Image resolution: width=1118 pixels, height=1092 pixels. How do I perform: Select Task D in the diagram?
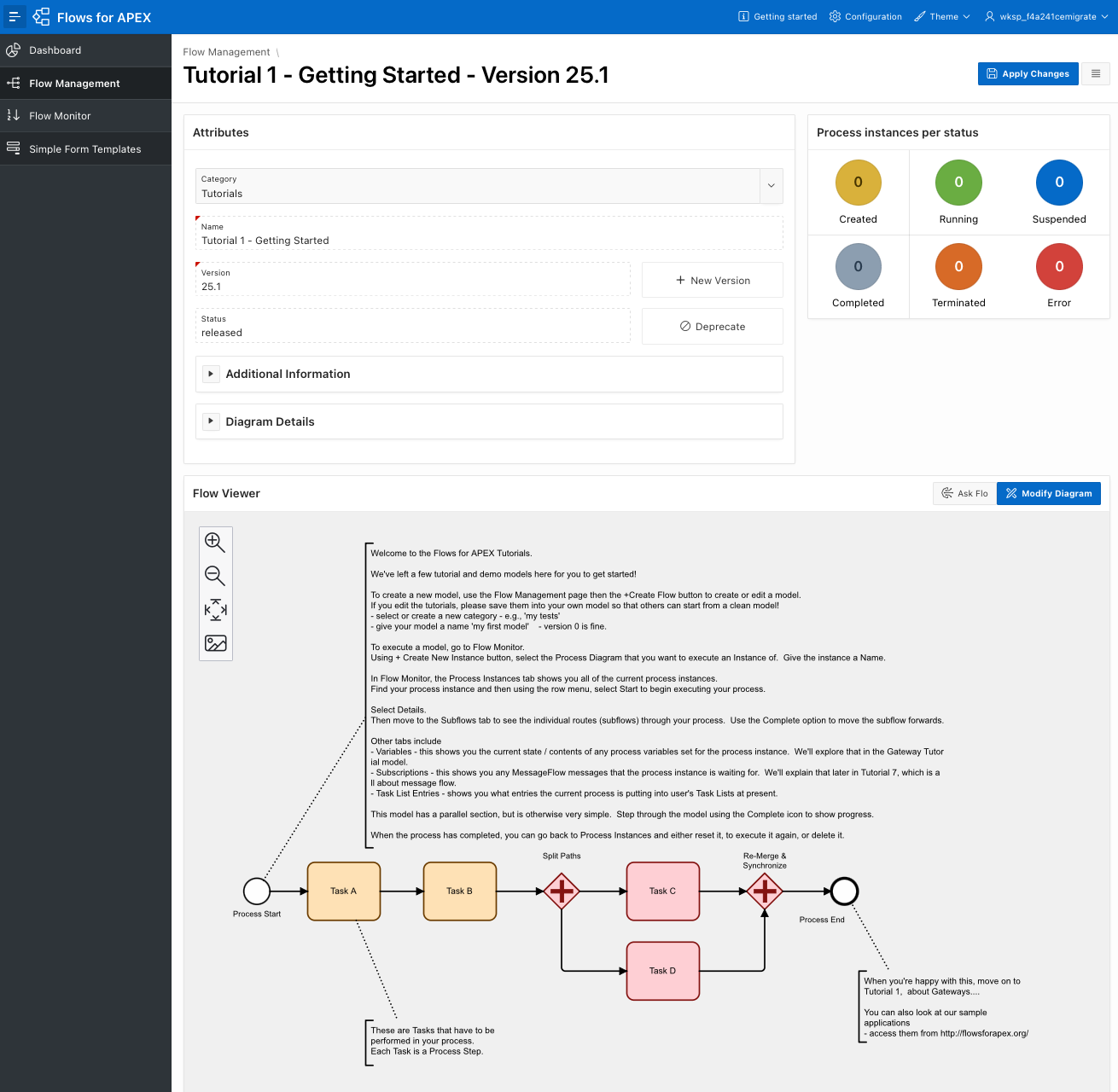pyautogui.click(x=663, y=971)
